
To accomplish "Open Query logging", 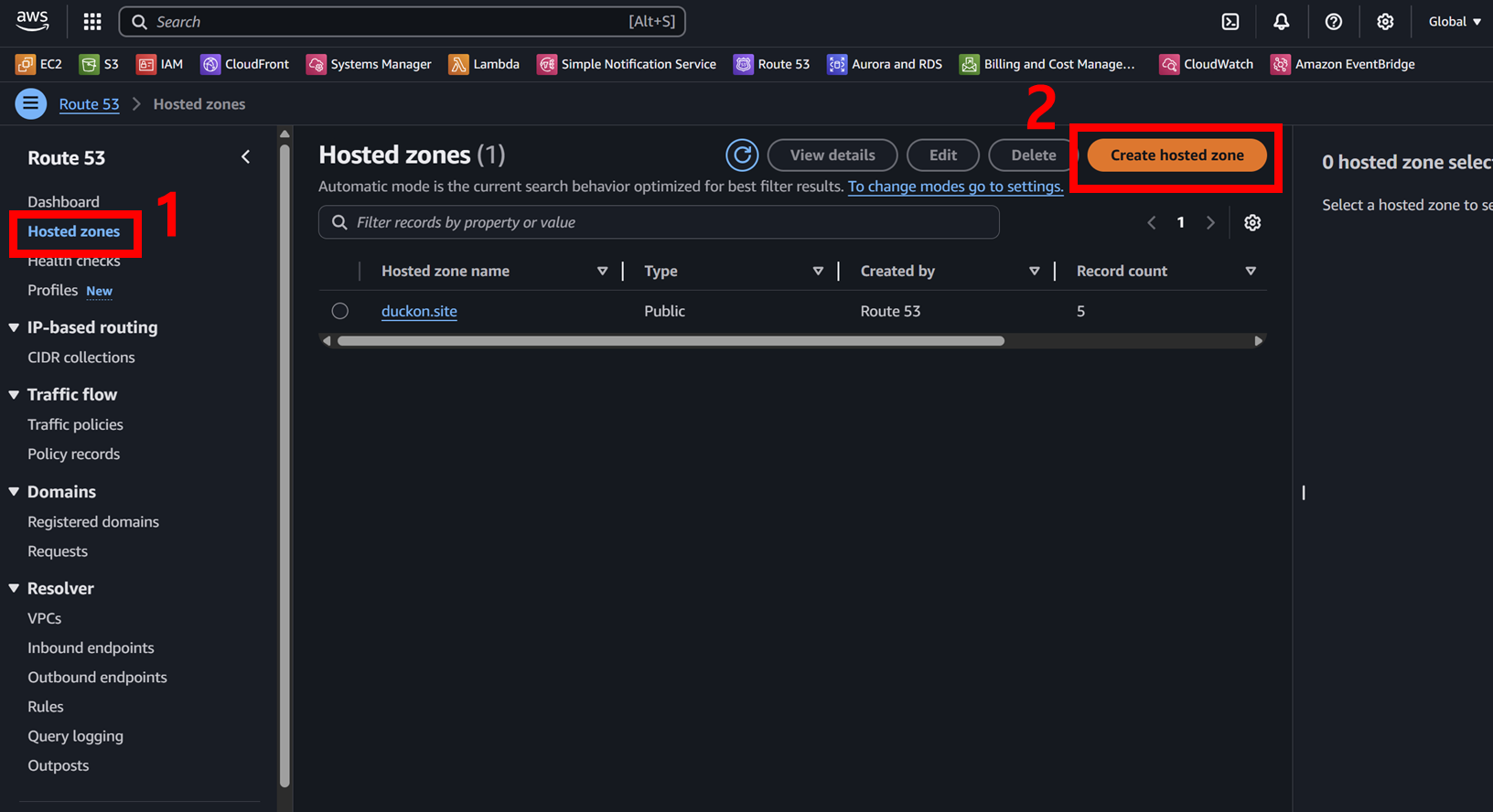I will tap(75, 736).
